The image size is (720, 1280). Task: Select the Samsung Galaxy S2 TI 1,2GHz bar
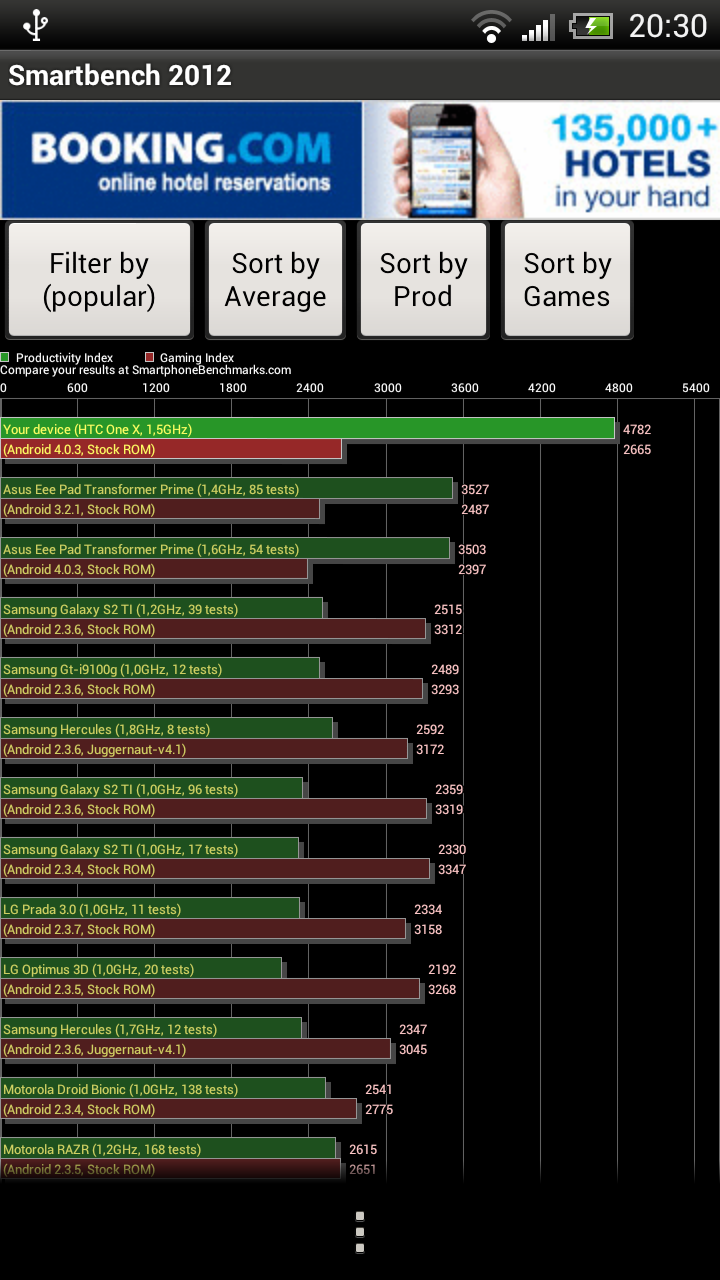[162, 609]
